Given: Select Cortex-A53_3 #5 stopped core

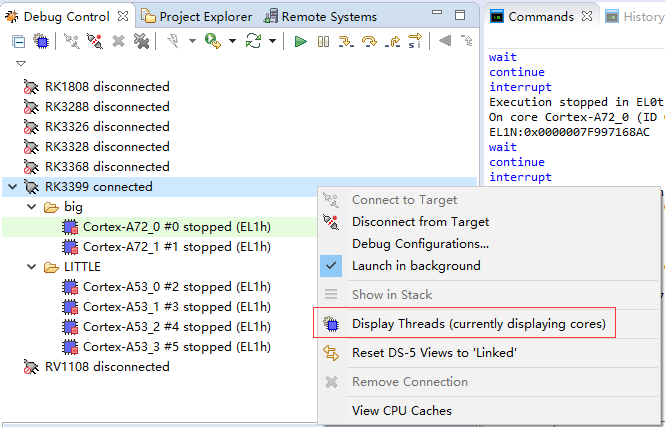Looking at the screenshot, I should pyautogui.click(x=177, y=347).
